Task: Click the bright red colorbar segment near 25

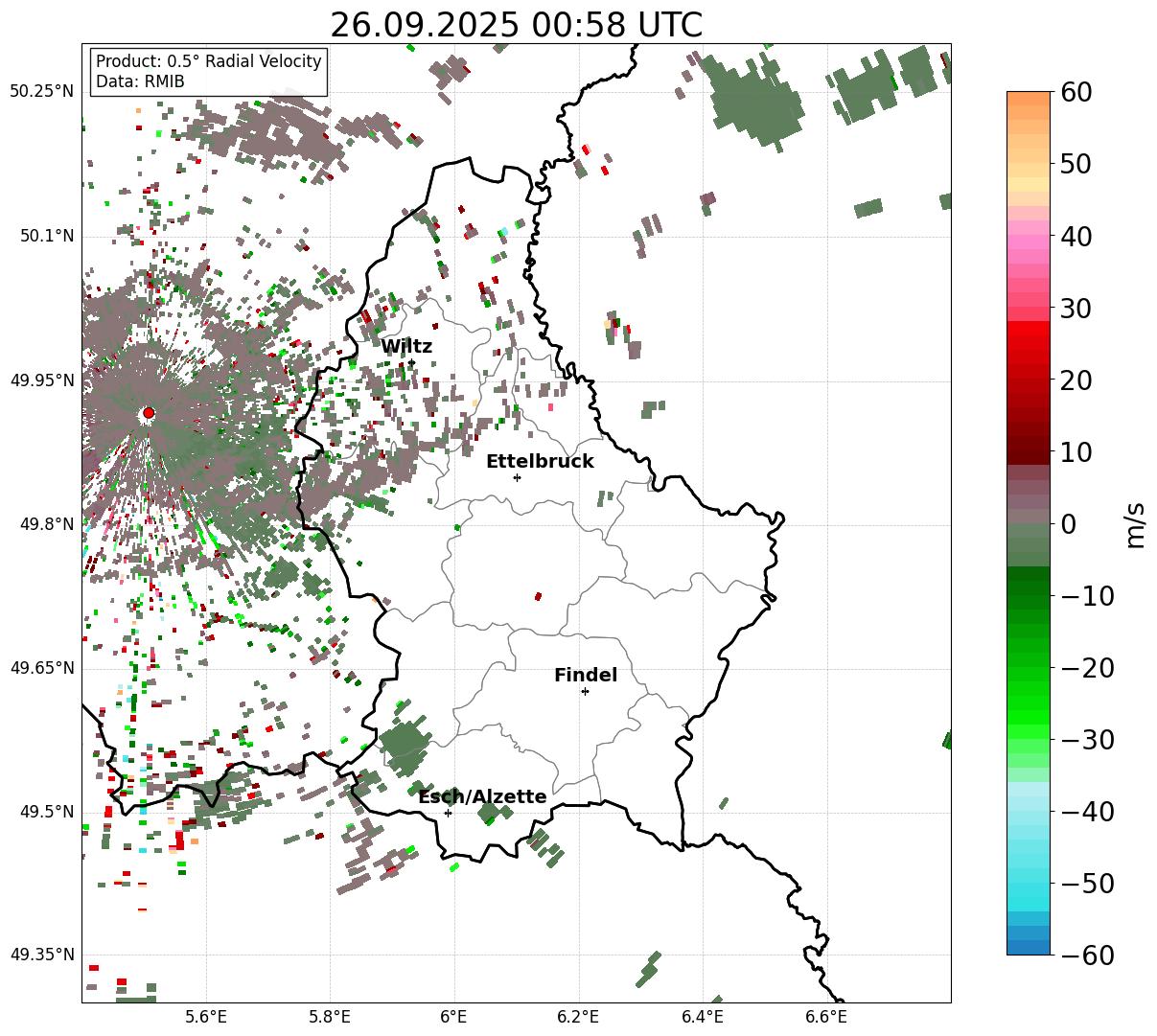Action: click(1029, 343)
